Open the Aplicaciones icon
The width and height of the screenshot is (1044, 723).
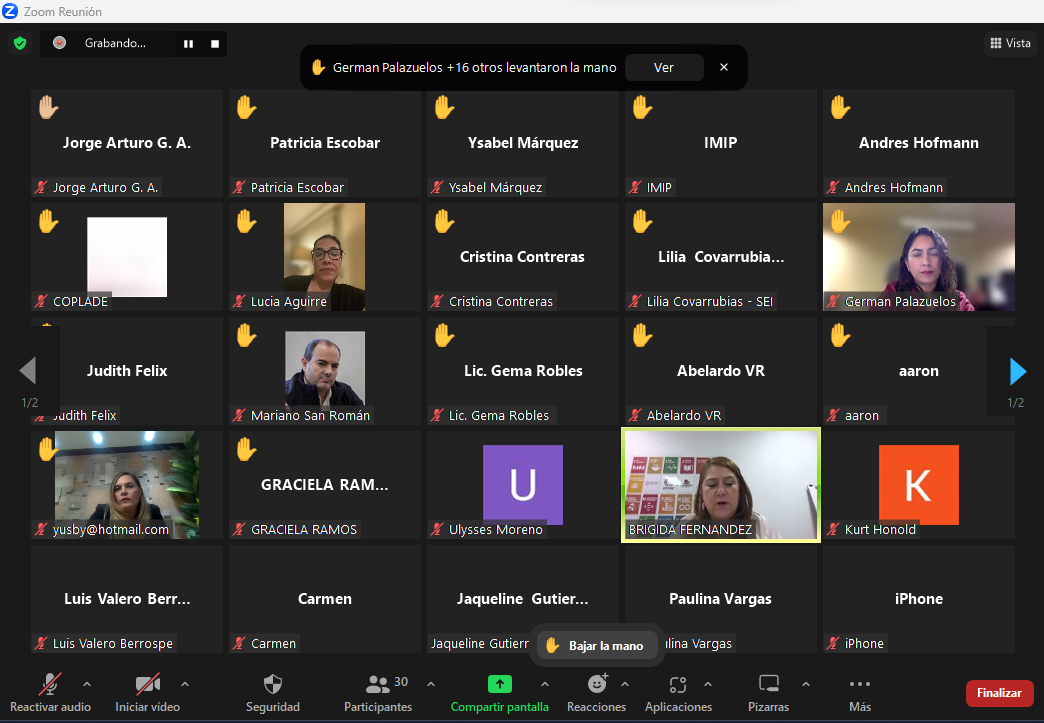click(x=678, y=685)
